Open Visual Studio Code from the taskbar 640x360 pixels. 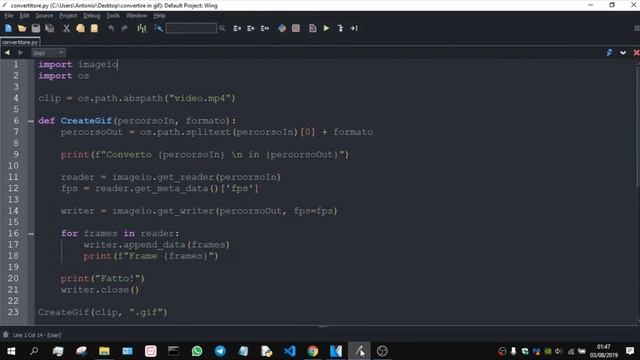(x=289, y=351)
